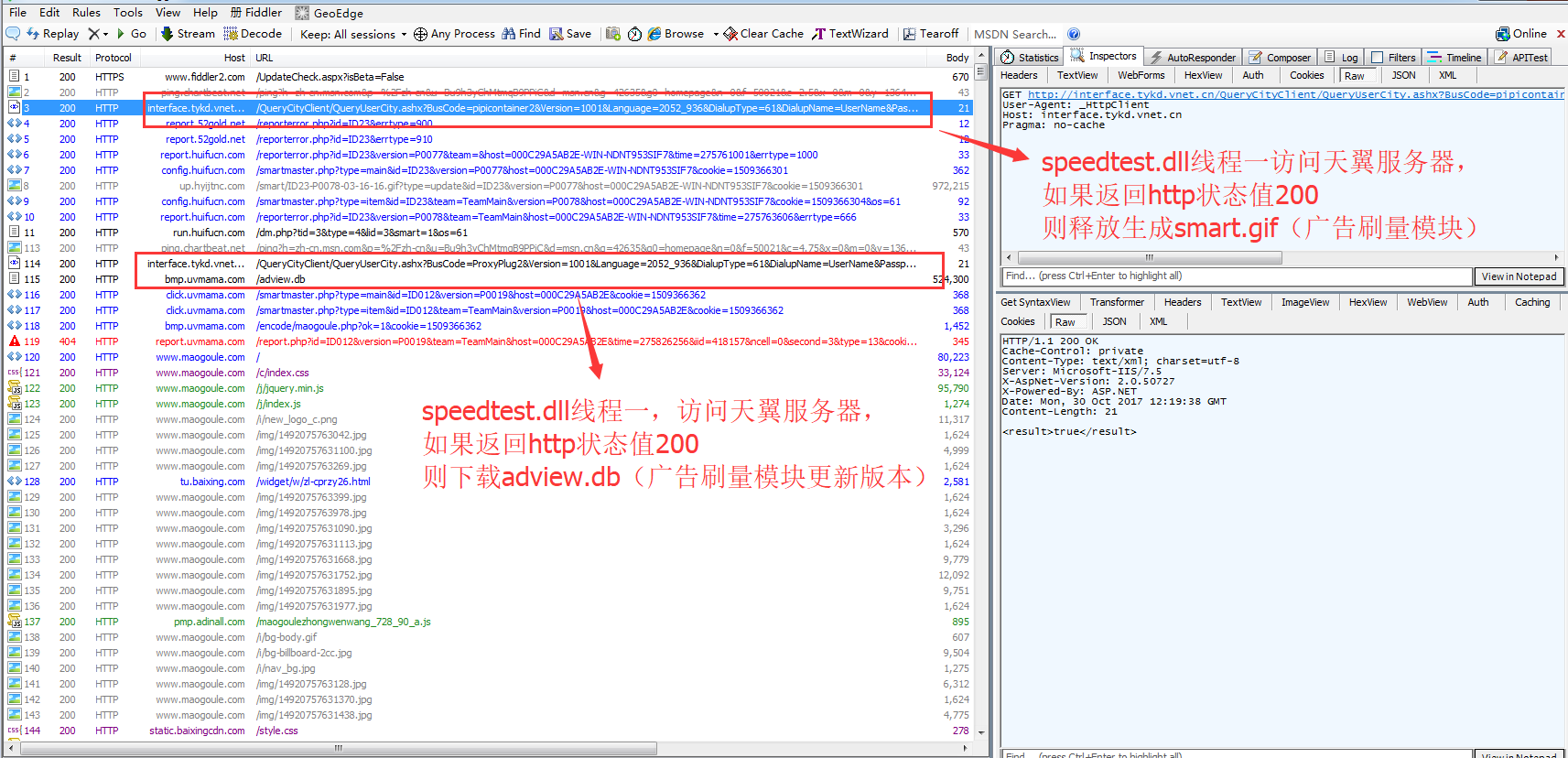Click the camera screenshot icon
Screen dimensions: 1568x758
[613, 34]
